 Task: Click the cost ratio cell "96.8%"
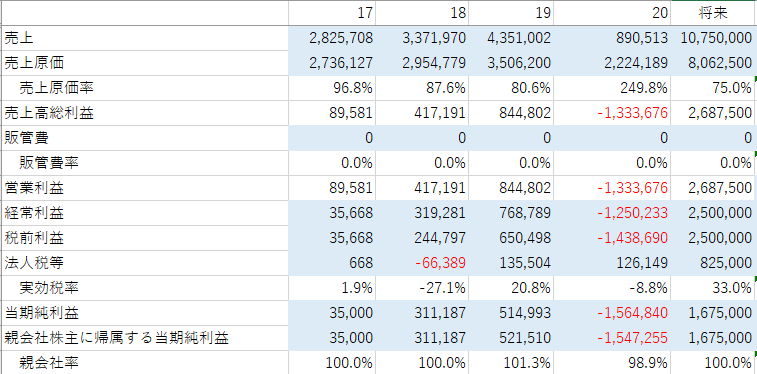point(332,88)
